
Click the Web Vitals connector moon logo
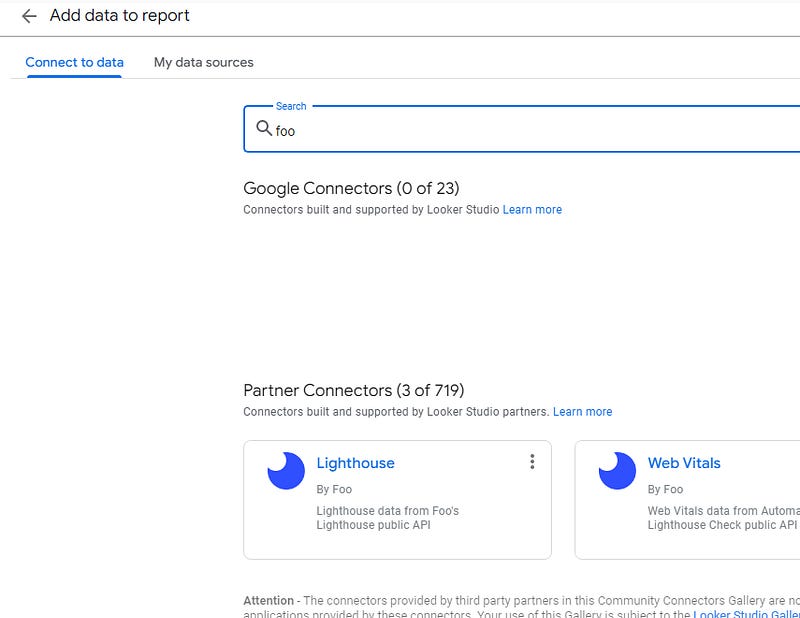(x=617, y=471)
